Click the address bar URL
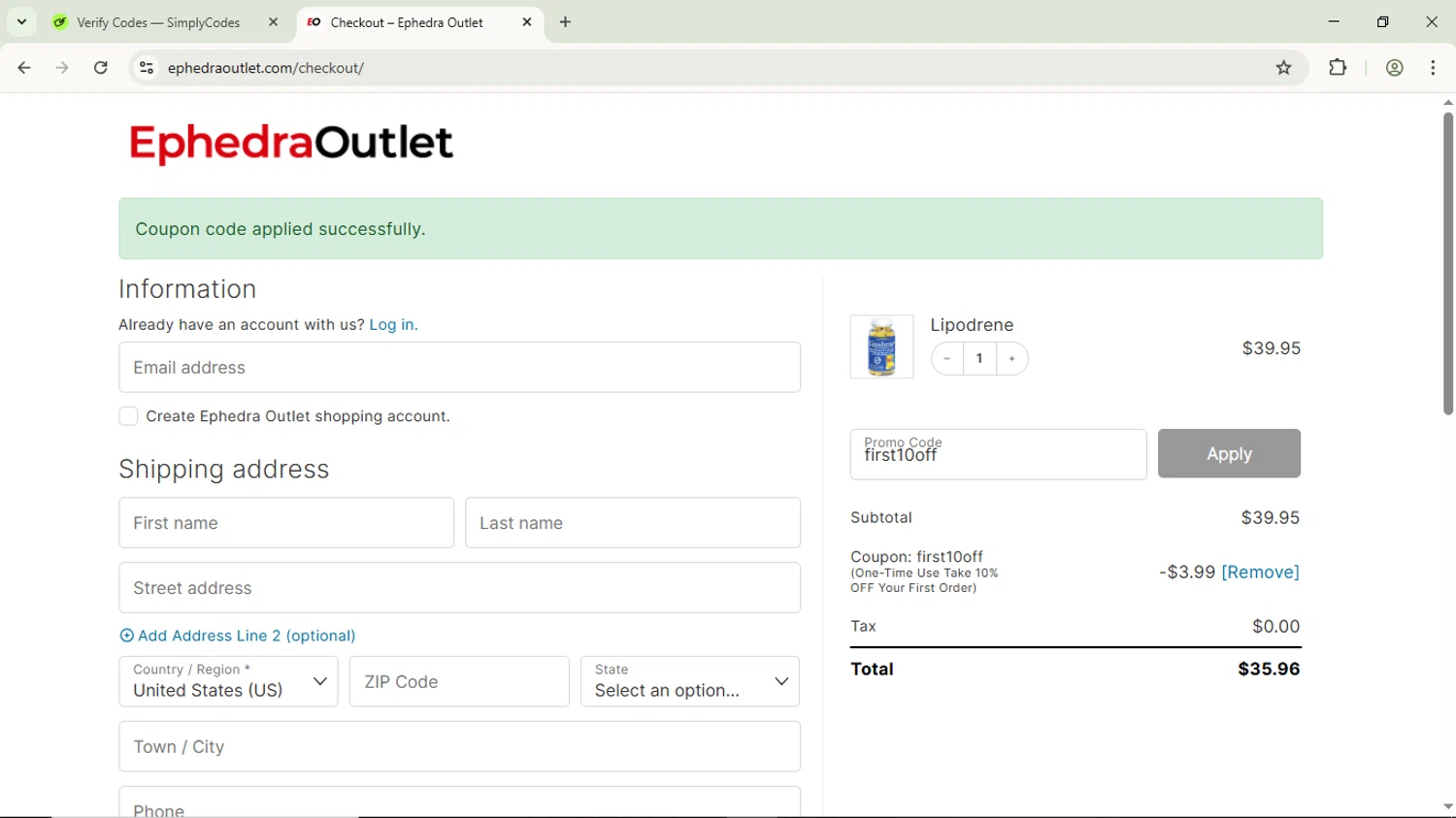Viewport: 1456px width, 818px height. pos(266,68)
